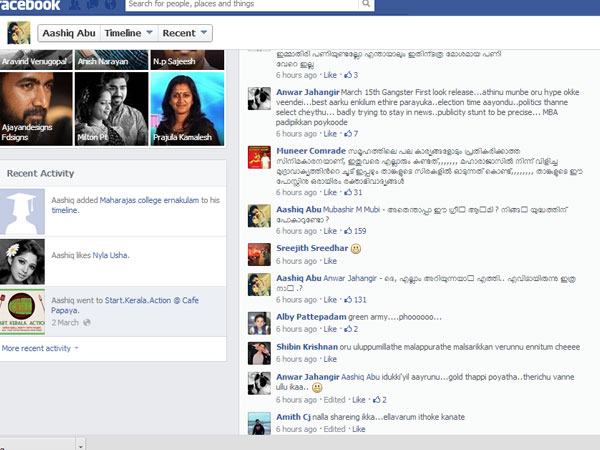Open the Recent dropdown
The image size is (600, 450).
185,33
